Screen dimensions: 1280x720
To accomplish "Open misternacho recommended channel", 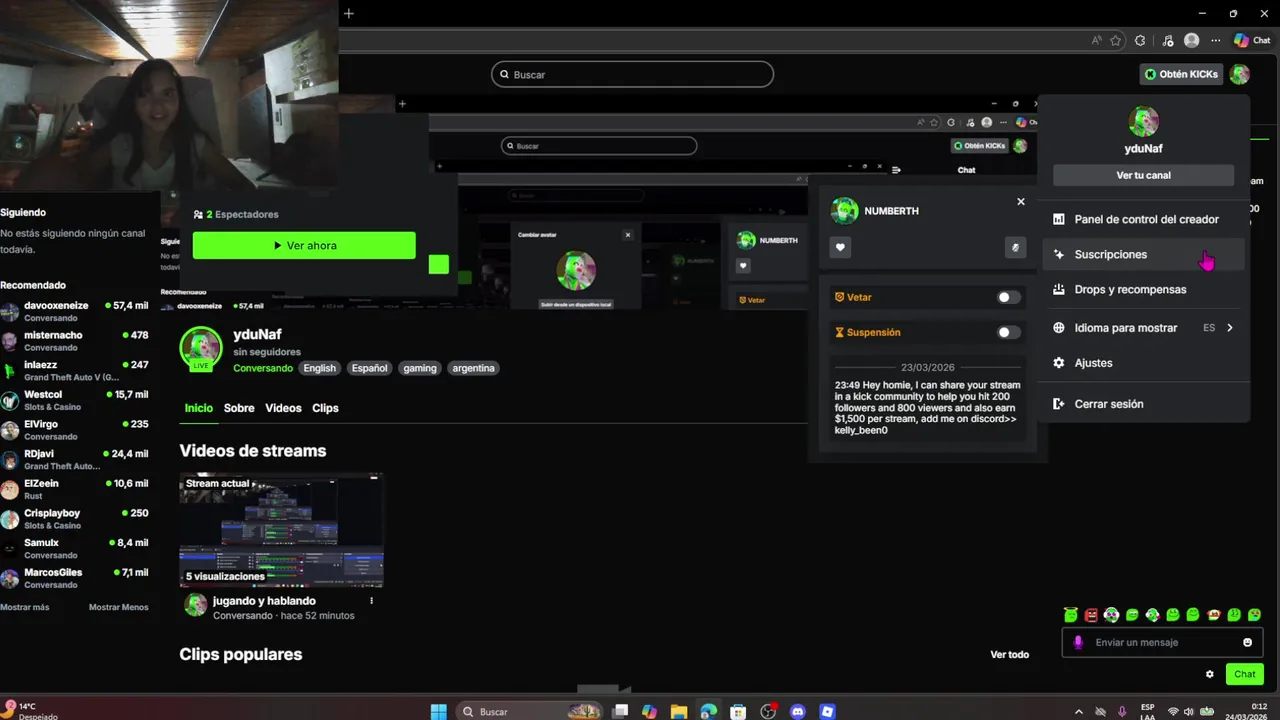I will (75, 341).
